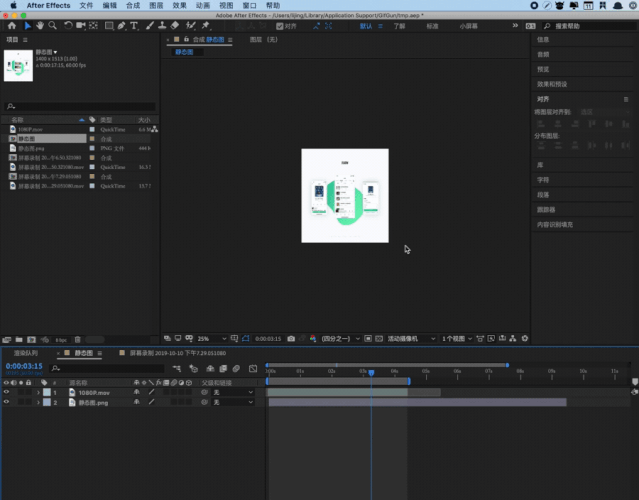Open the 内容识别填充 panel
639x500 pixels.
pos(555,224)
